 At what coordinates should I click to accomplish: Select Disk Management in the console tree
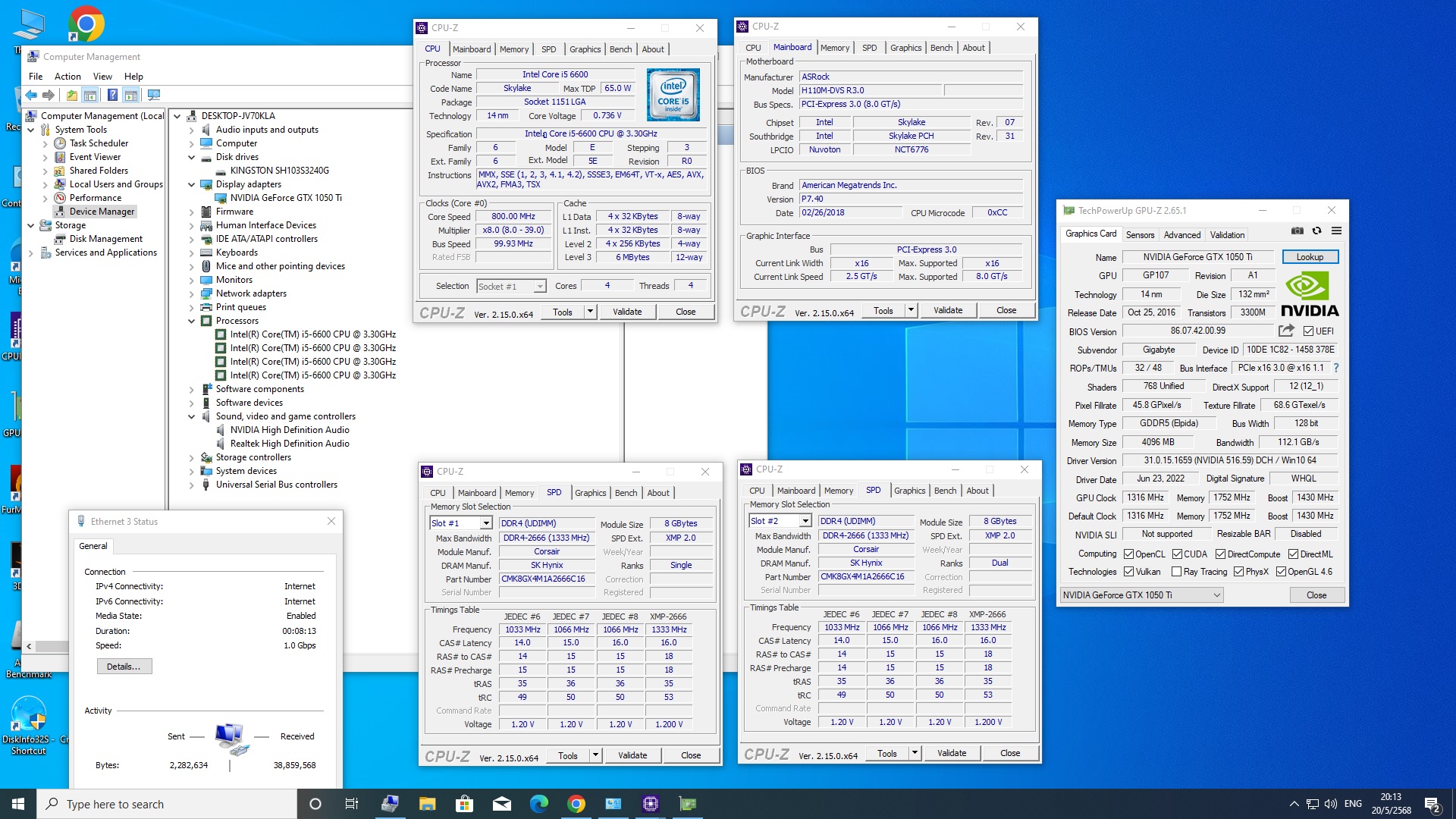(105, 239)
